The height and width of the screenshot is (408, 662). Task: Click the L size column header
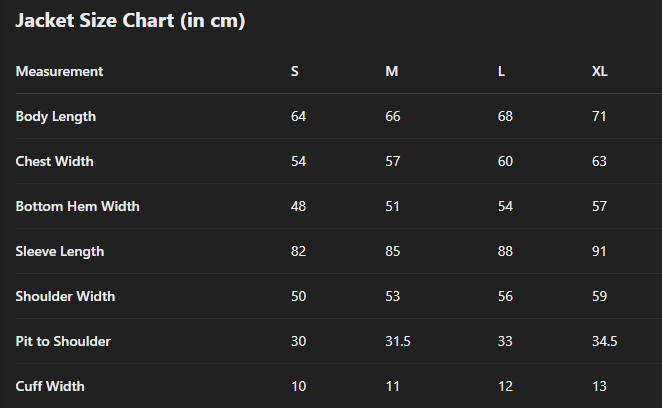point(501,71)
